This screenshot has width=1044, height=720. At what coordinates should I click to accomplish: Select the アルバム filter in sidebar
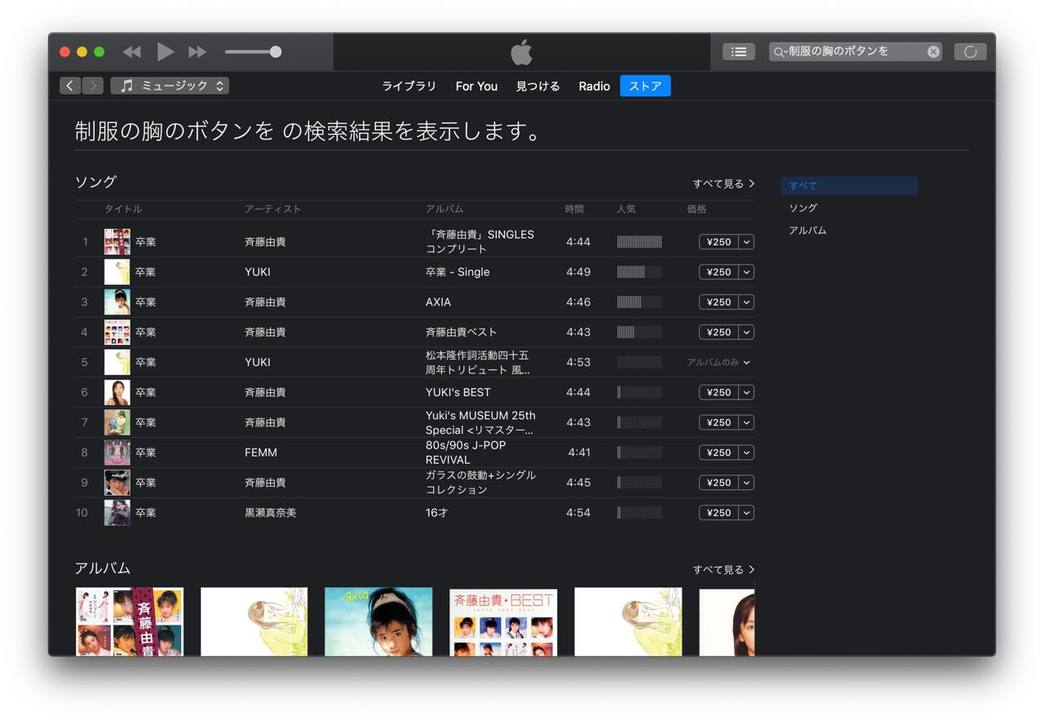808,230
